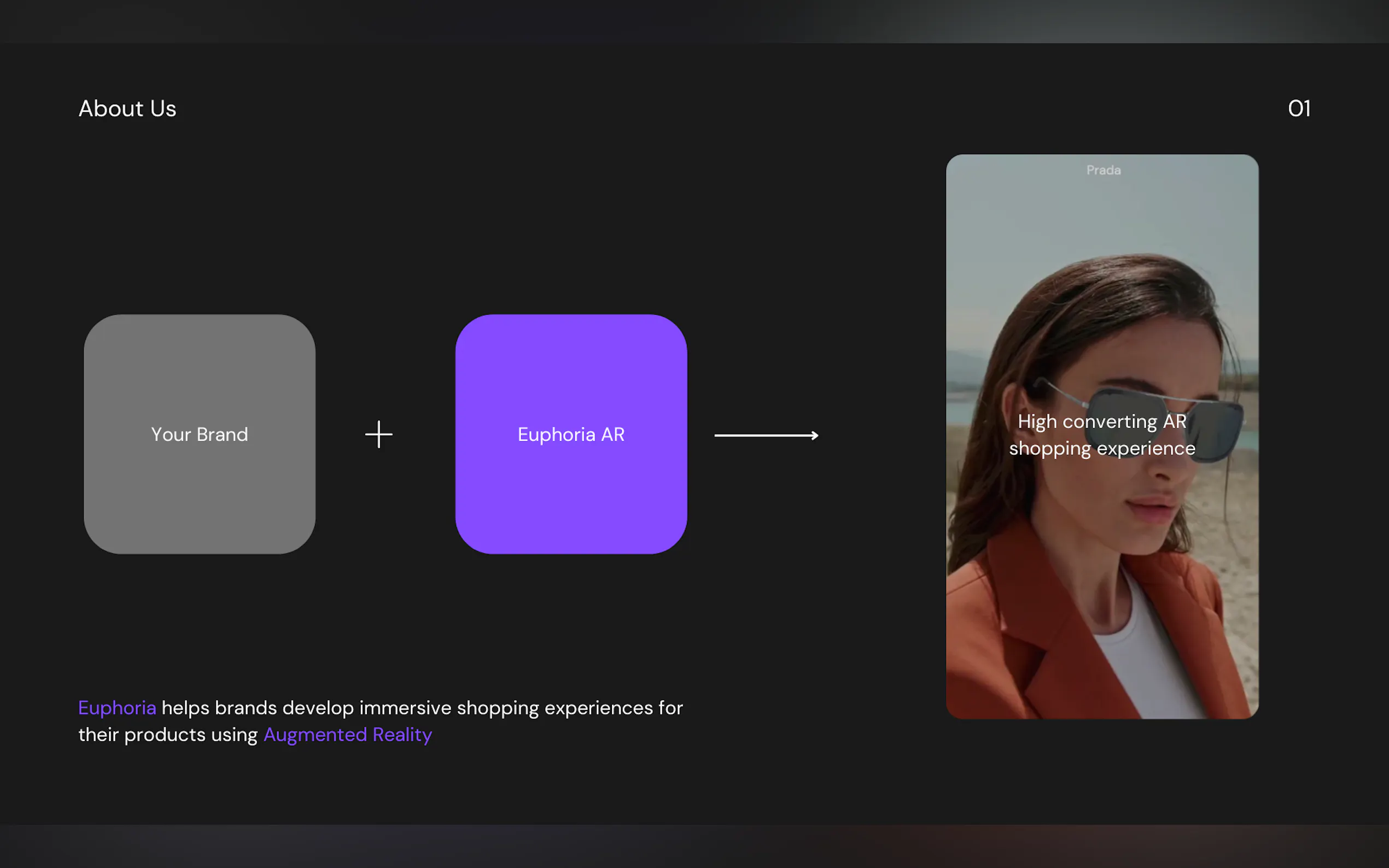Click the purple Euphoria word

pyautogui.click(x=117, y=708)
